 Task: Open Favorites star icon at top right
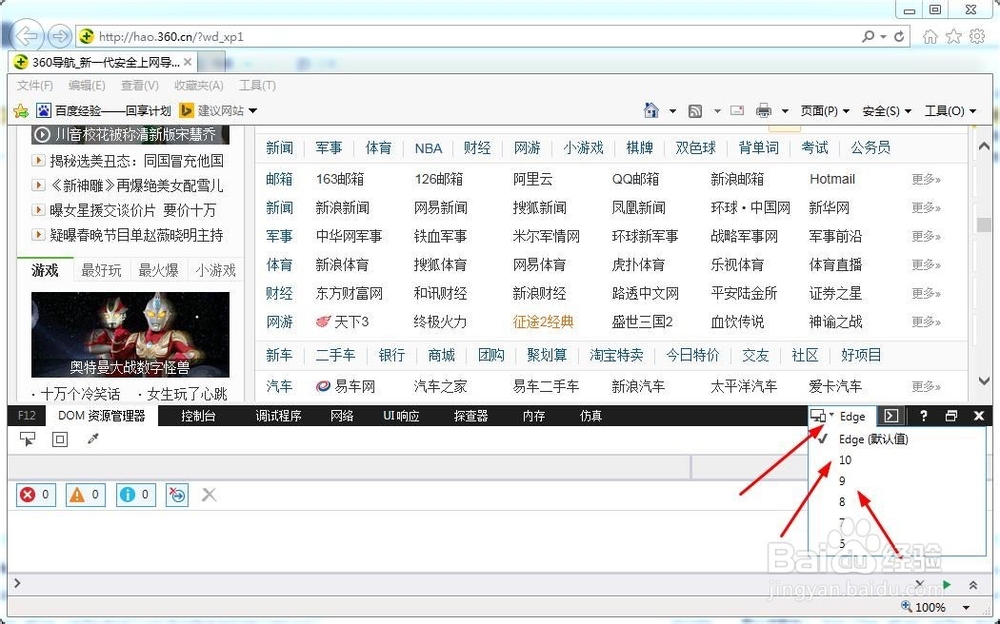pyautogui.click(x=953, y=36)
